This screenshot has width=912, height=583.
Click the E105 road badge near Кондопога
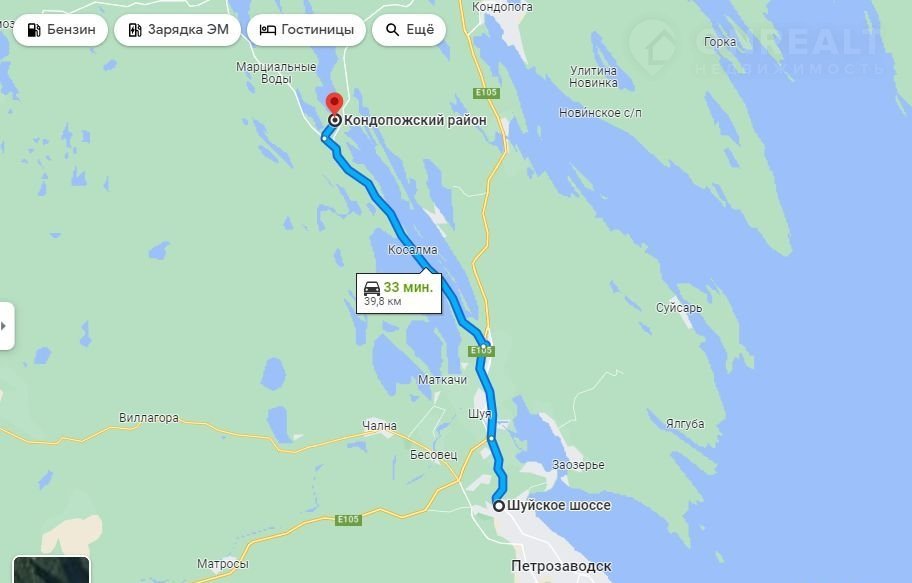486,93
